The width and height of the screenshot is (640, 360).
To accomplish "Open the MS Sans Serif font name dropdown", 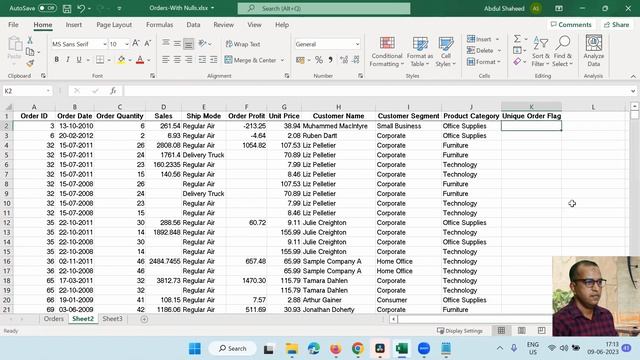I will 105,44.
